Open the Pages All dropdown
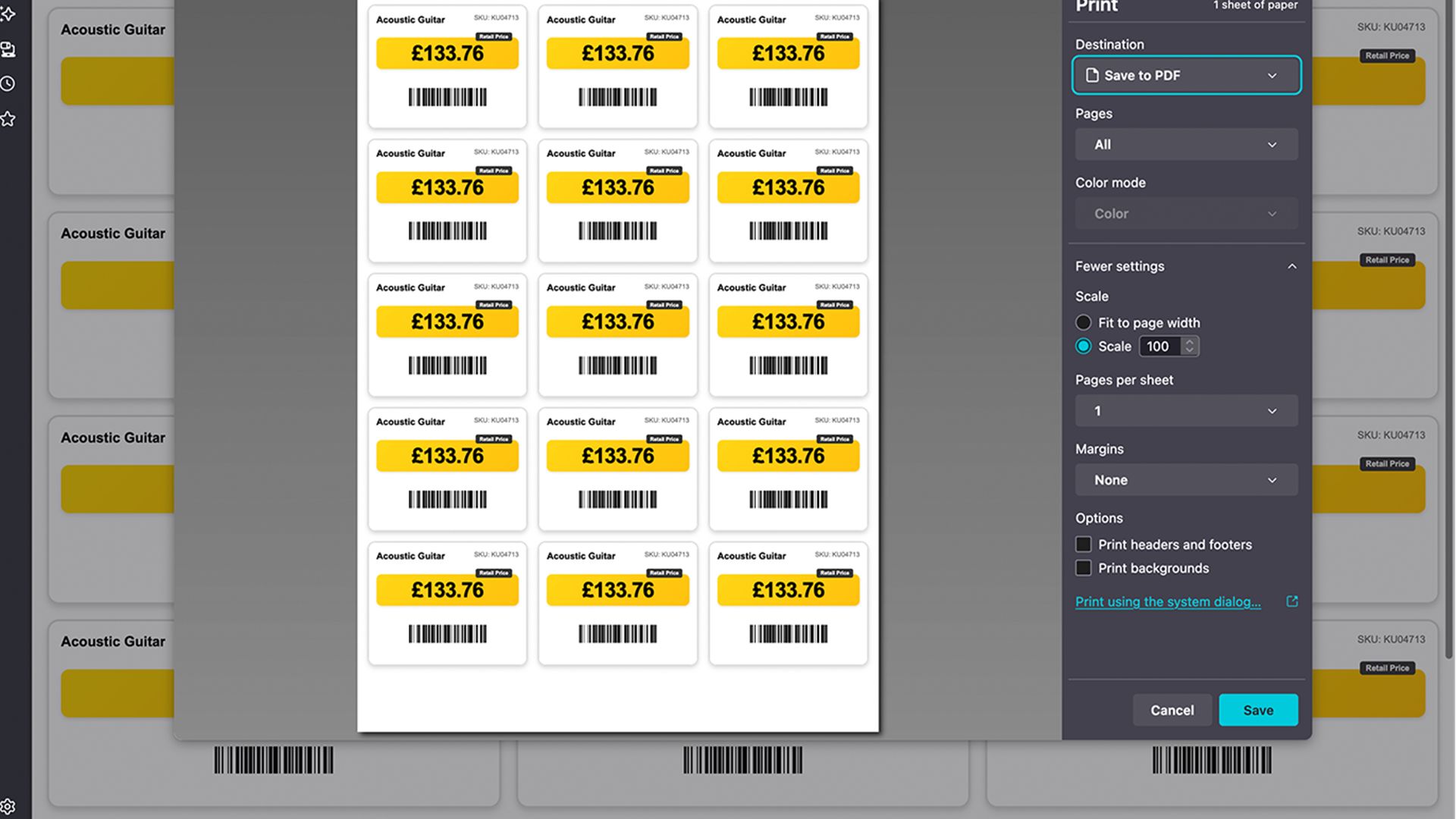The width and height of the screenshot is (1456, 819). 1186,144
